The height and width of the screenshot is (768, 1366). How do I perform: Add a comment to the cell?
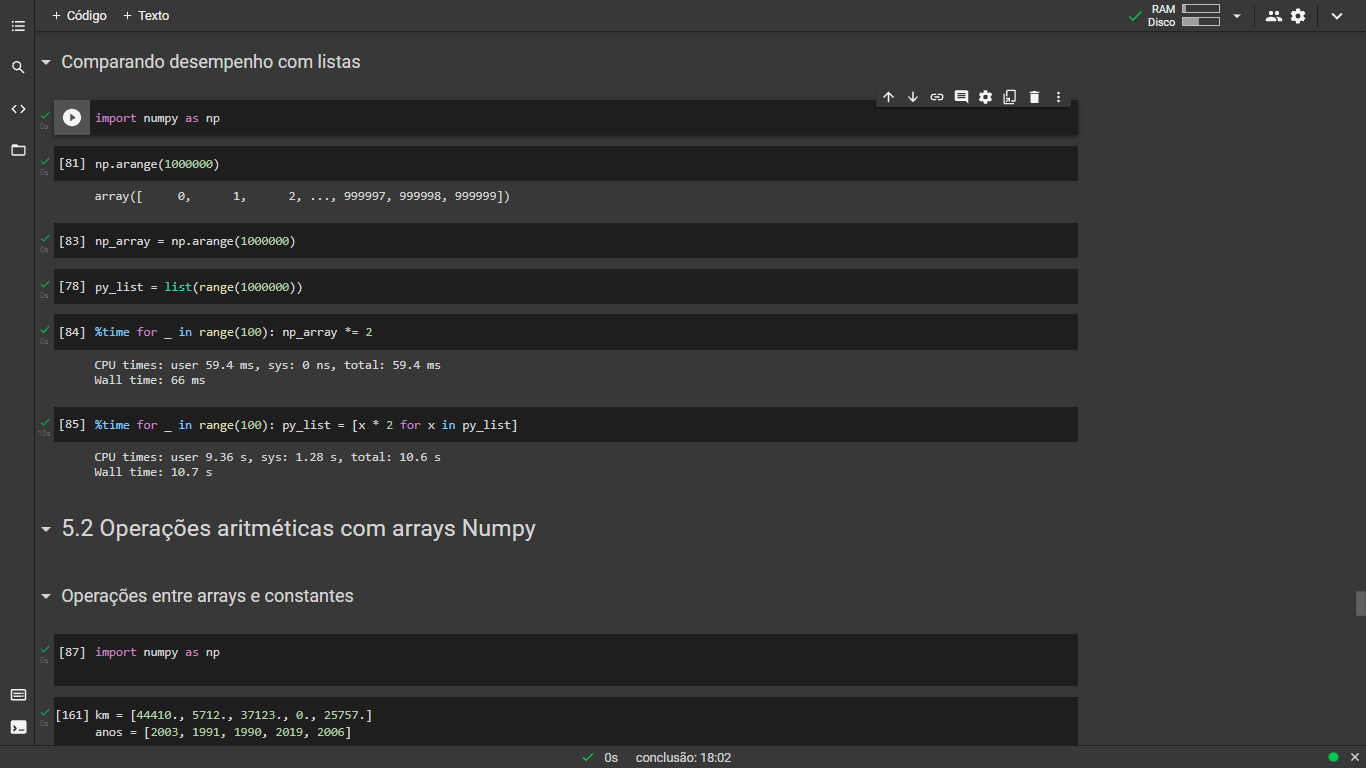tap(961, 97)
